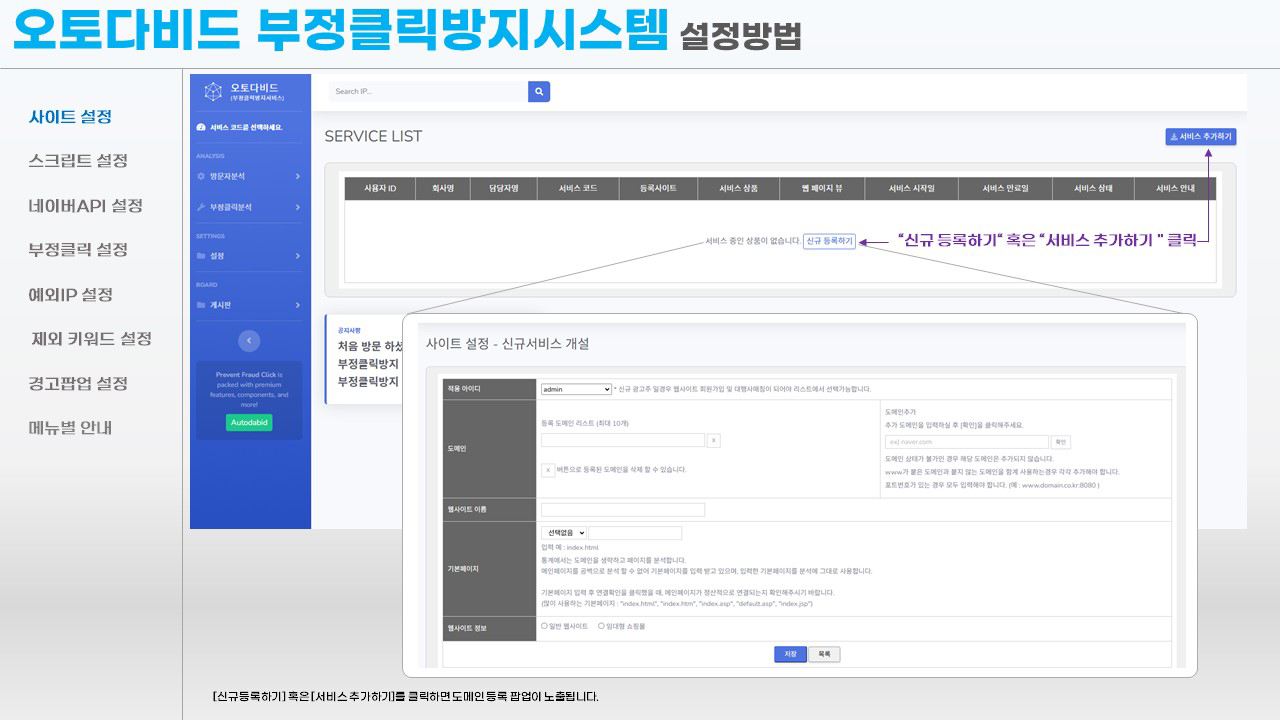Expand the 방문자분석 menu chevron

pos(297,176)
